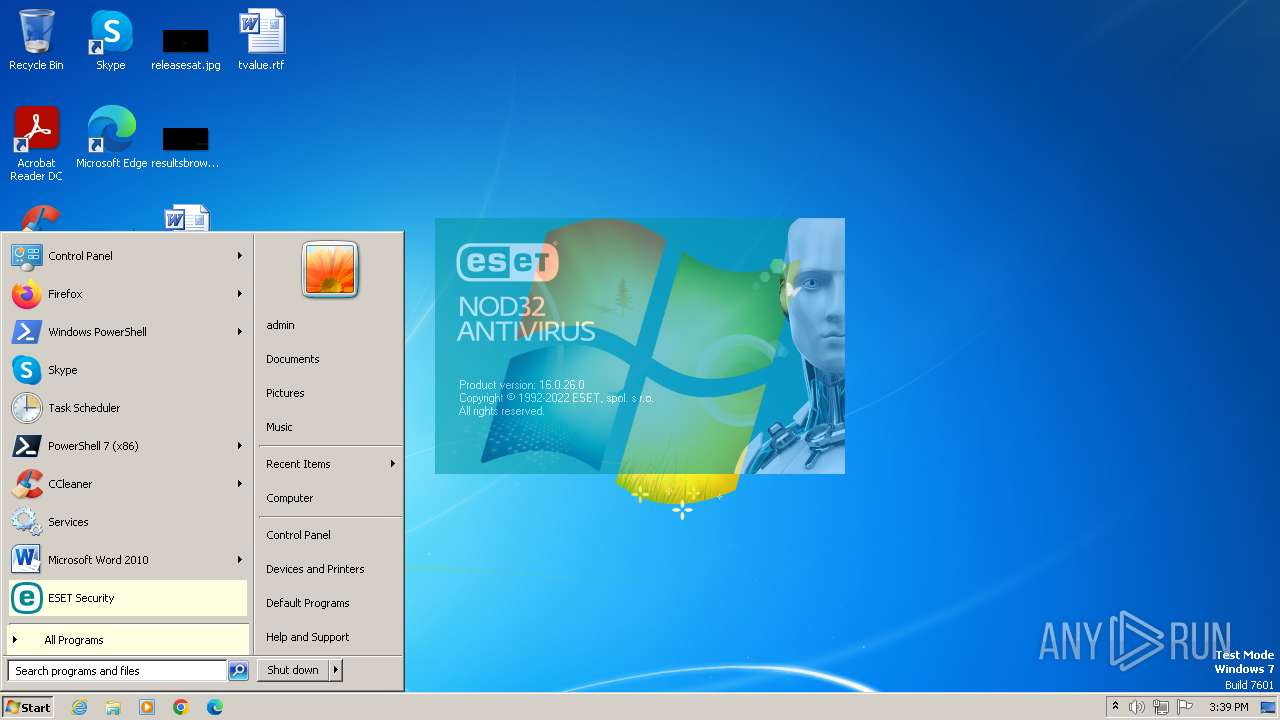
Task: Open the Shut down options arrow
Action: tap(336, 670)
